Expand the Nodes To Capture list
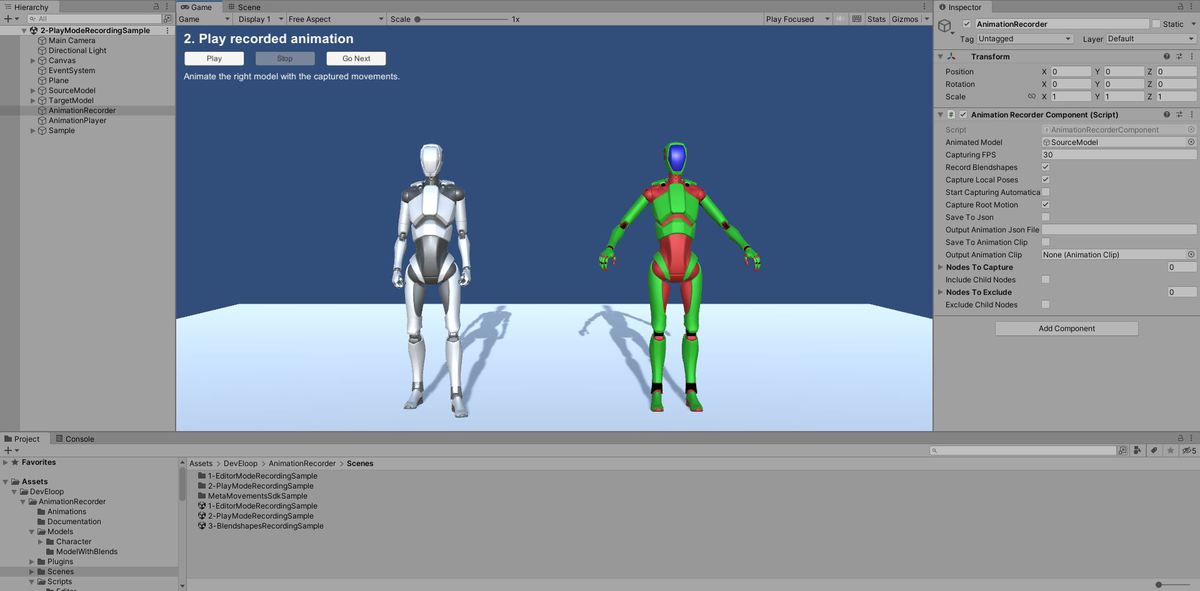The image size is (1200, 591). pos(940,267)
